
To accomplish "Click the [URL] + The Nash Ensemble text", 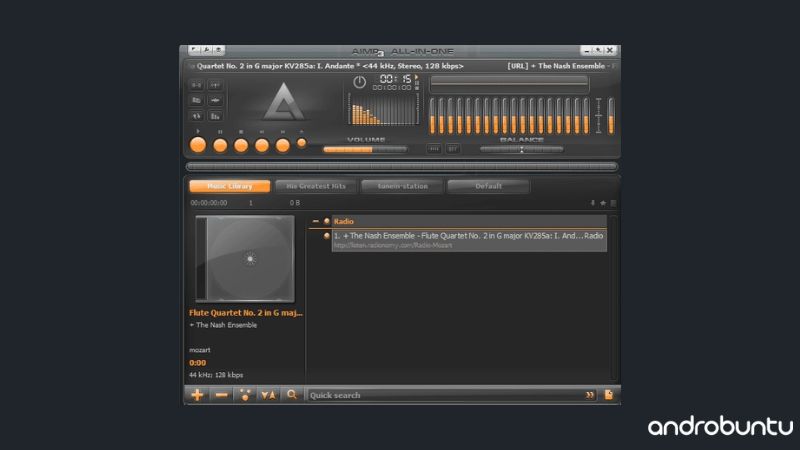I will [x=556, y=66].
